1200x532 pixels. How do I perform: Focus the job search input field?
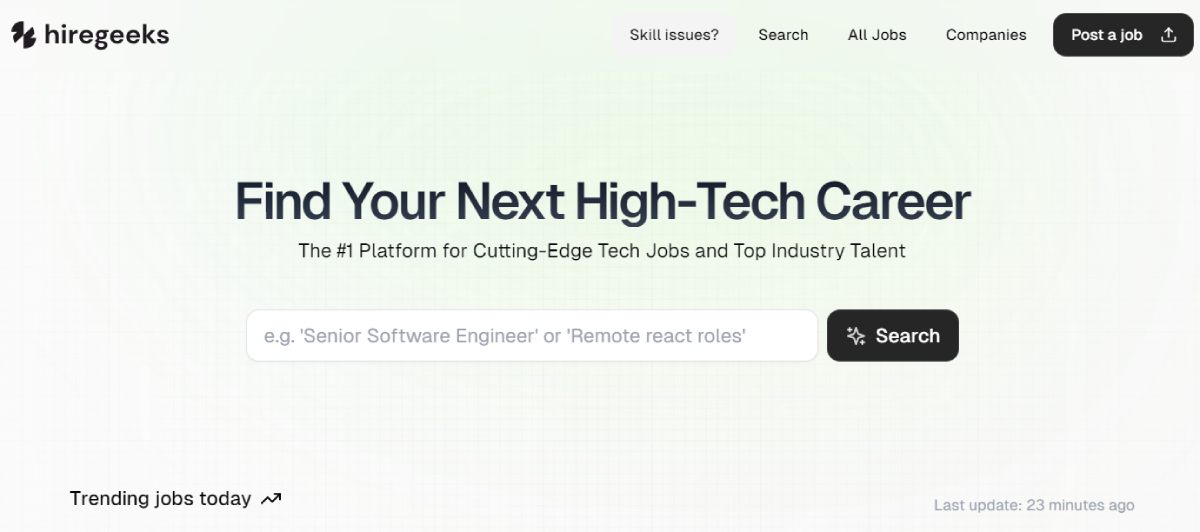pyautogui.click(x=532, y=335)
